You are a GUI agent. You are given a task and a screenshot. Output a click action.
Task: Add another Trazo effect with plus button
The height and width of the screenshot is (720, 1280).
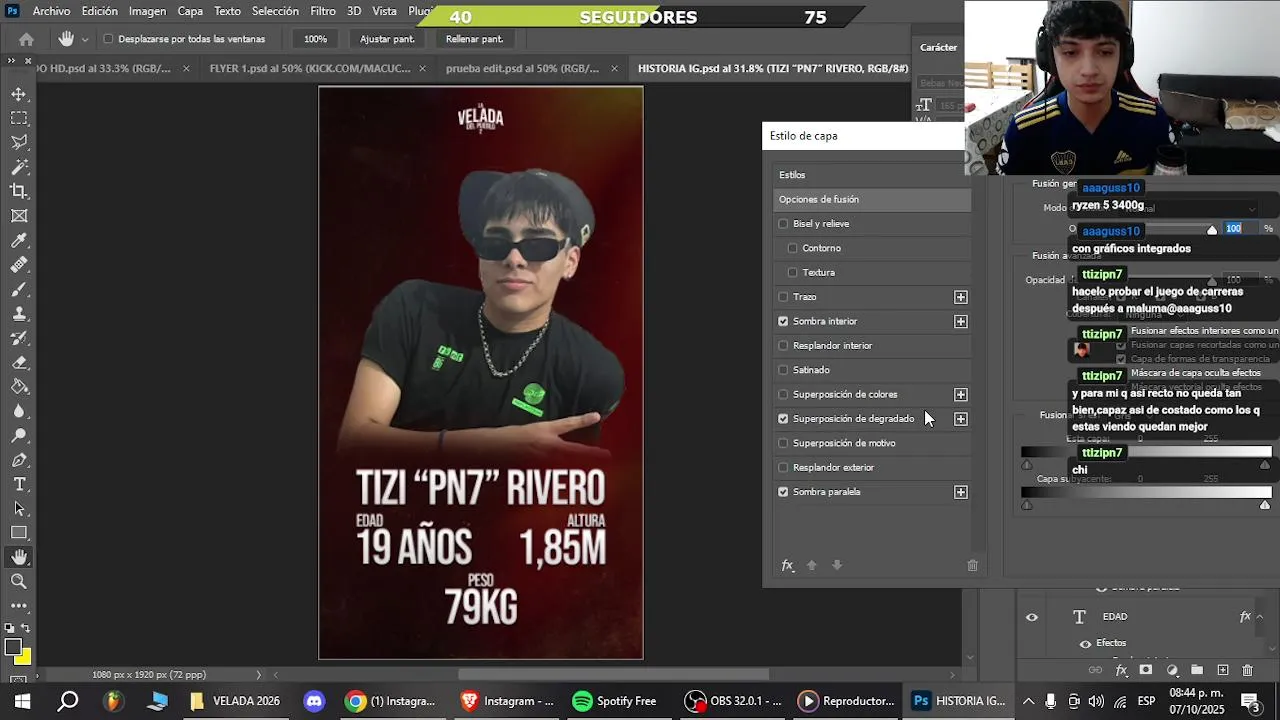coord(961,297)
